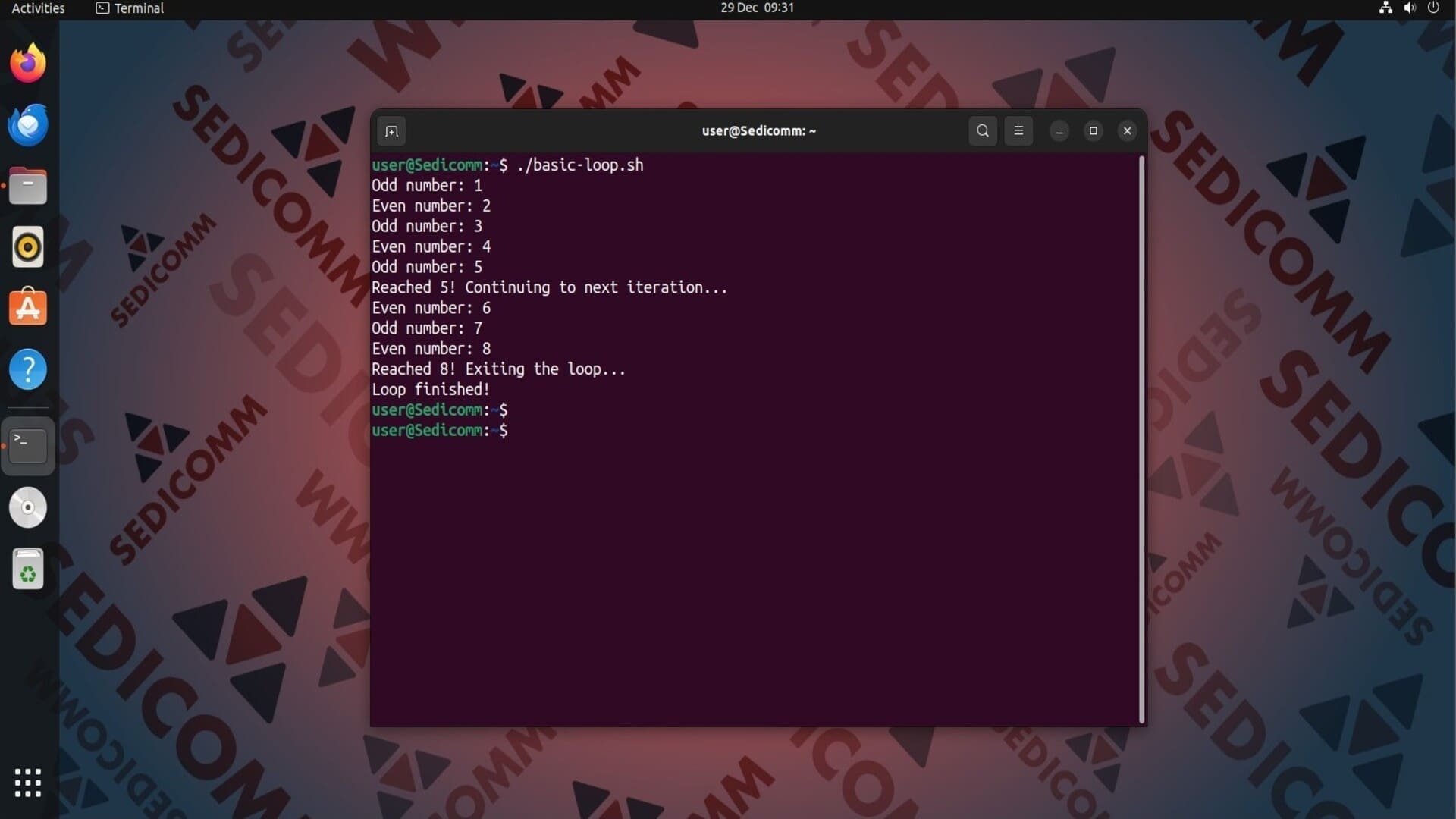Screen dimensions: 1456x819
Task: Open a new terminal tab
Action: (391, 131)
